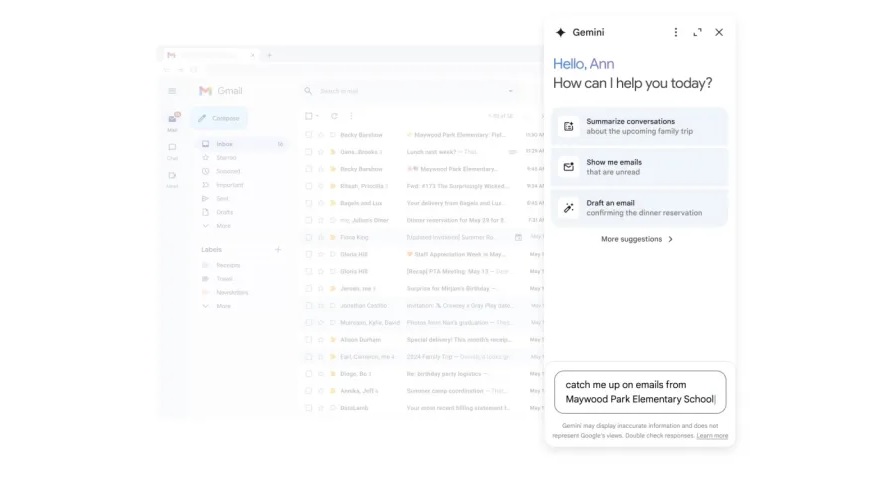The width and height of the screenshot is (895, 477).
Task: Open a new browser tab
Action: coord(269,55)
